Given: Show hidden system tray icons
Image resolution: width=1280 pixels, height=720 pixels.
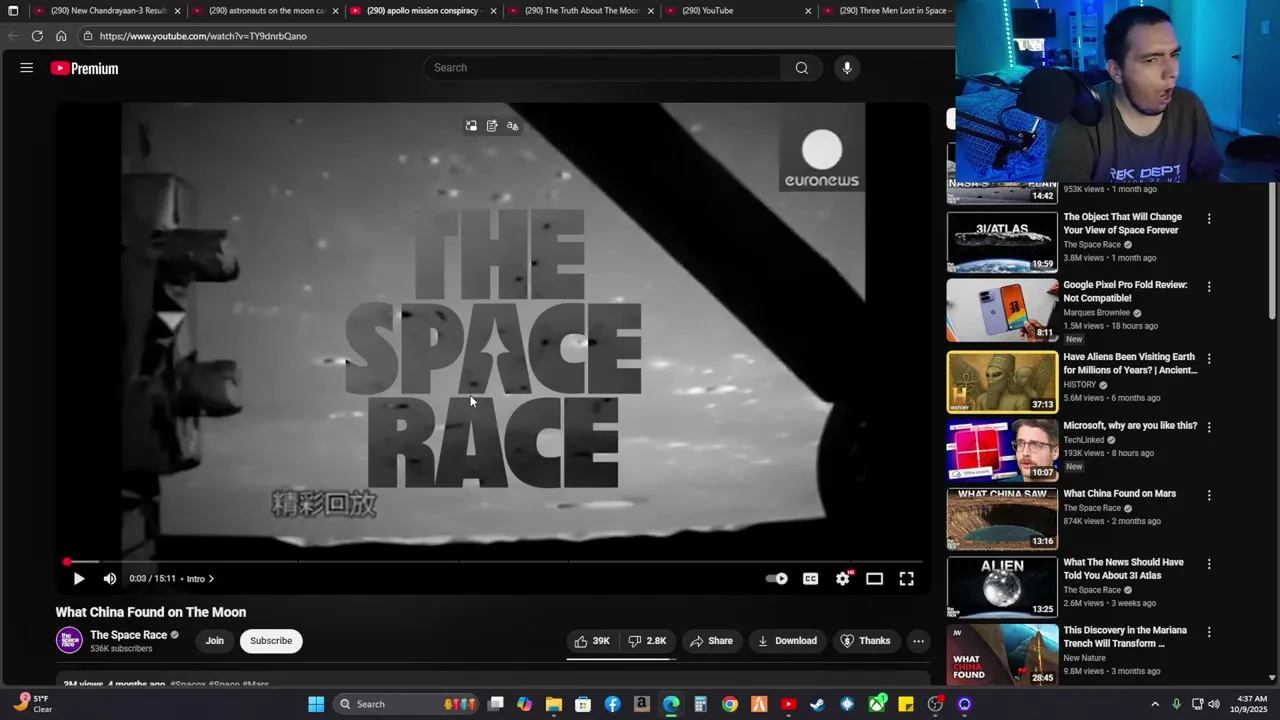Looking at the screenshot, I should coord(1155,704).
